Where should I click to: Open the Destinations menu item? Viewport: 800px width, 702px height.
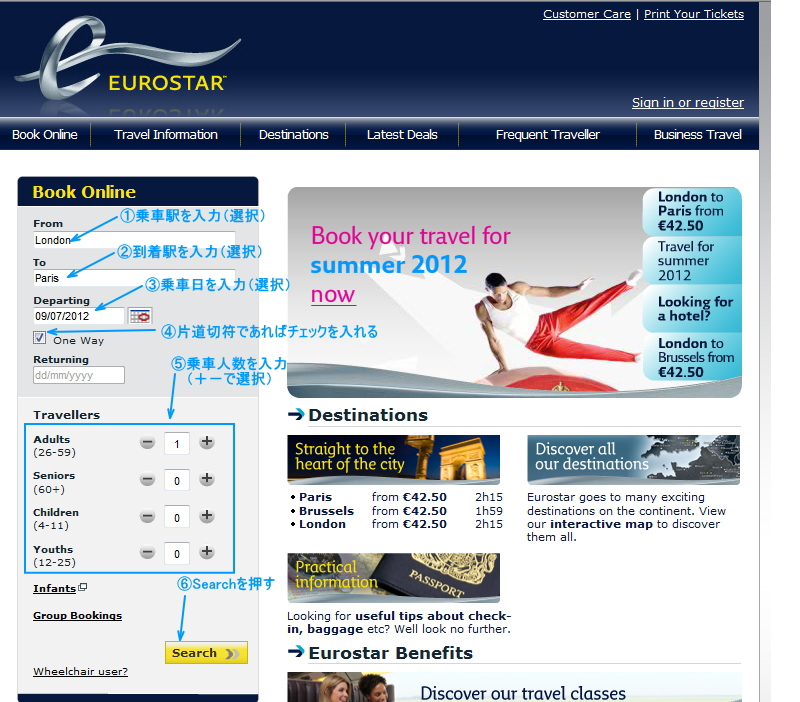pyautogui.click(x=293, y=135)
